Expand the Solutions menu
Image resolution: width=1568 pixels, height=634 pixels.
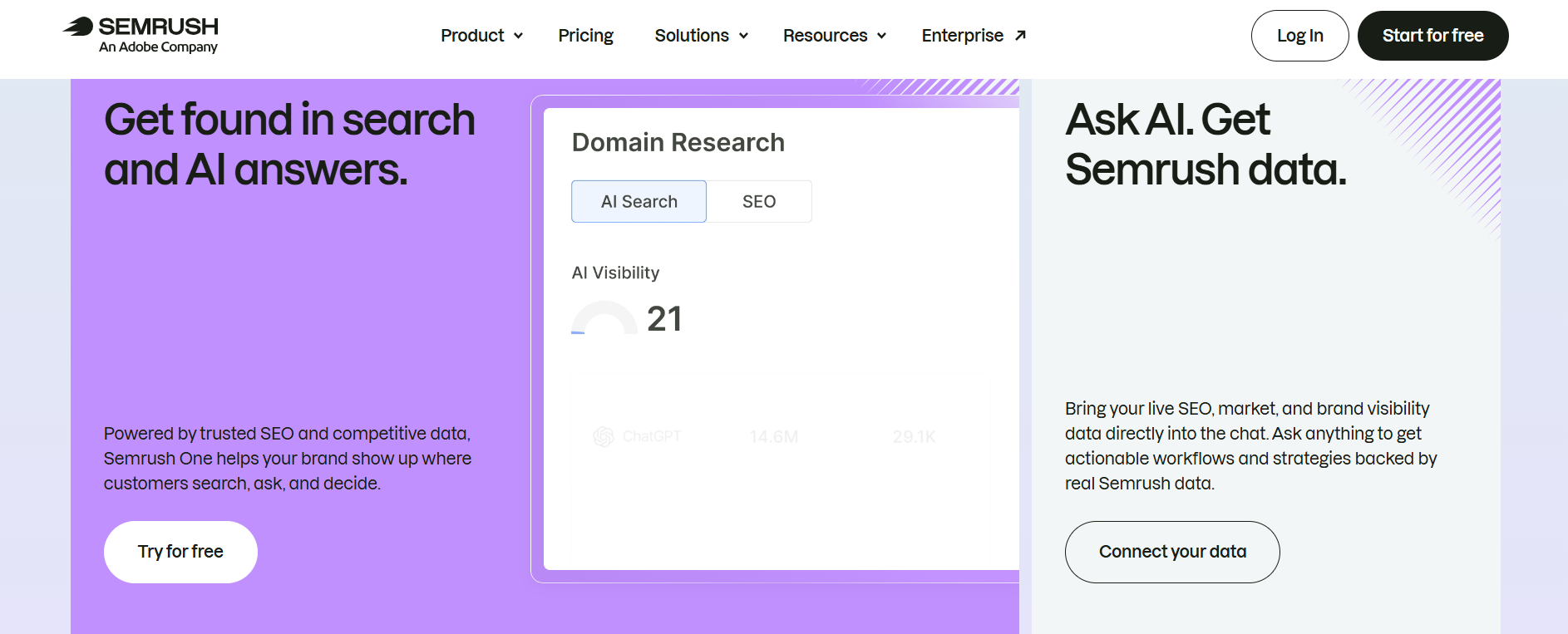pyautogui.click(x=701, y=36)
